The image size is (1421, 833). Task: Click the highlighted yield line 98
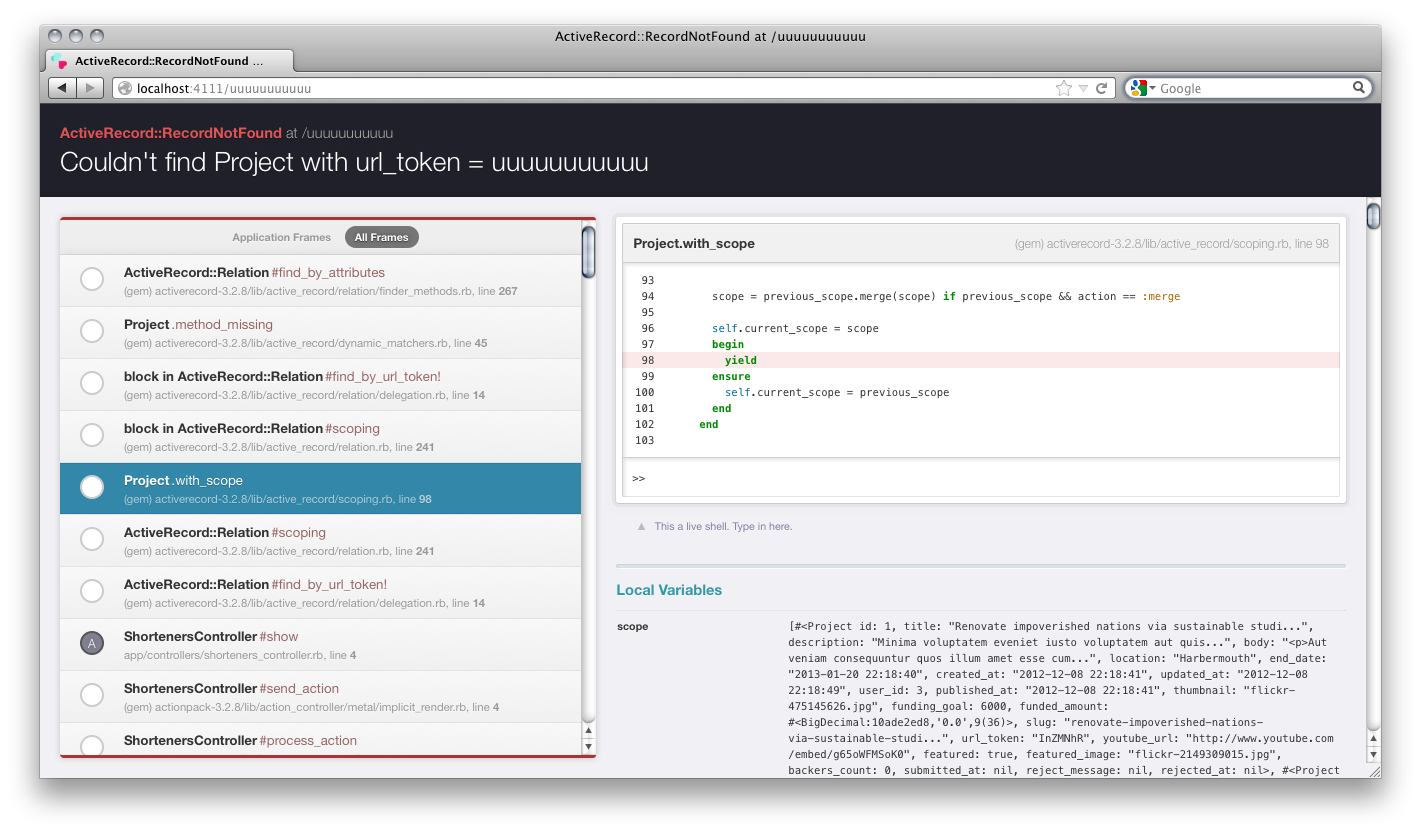980,360
